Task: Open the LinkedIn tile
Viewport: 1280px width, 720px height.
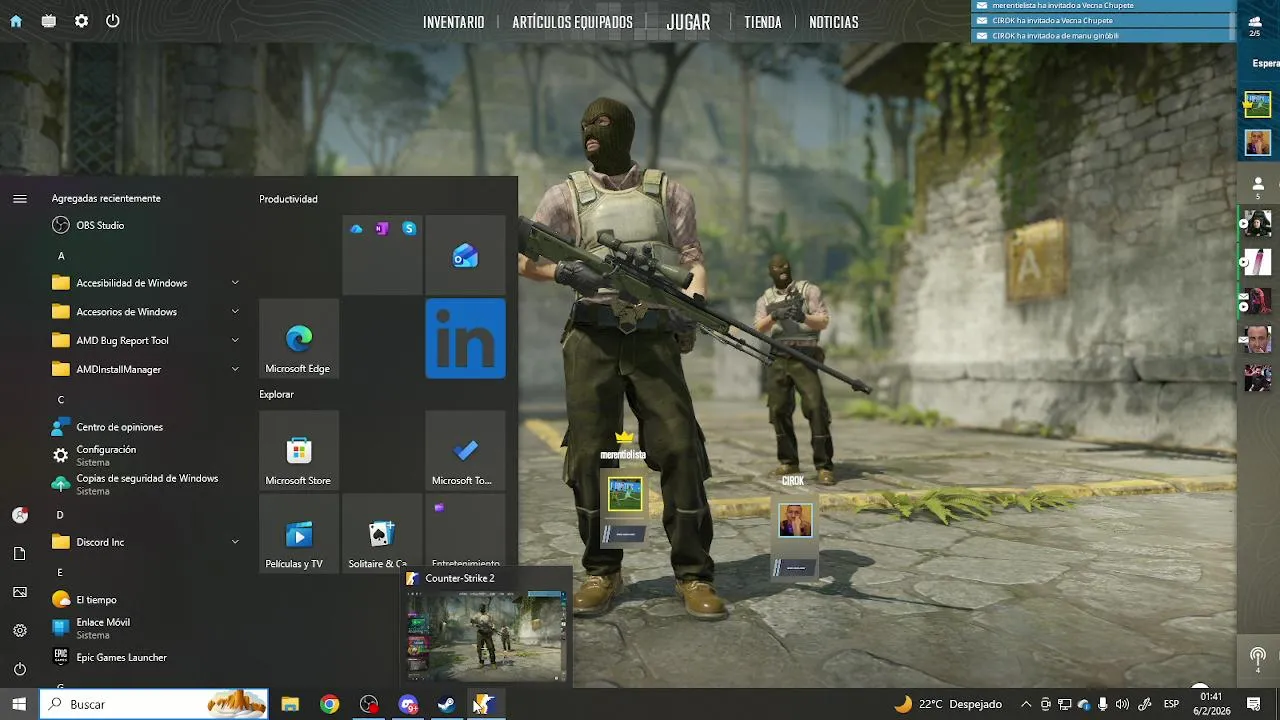Action: point(465,338)
